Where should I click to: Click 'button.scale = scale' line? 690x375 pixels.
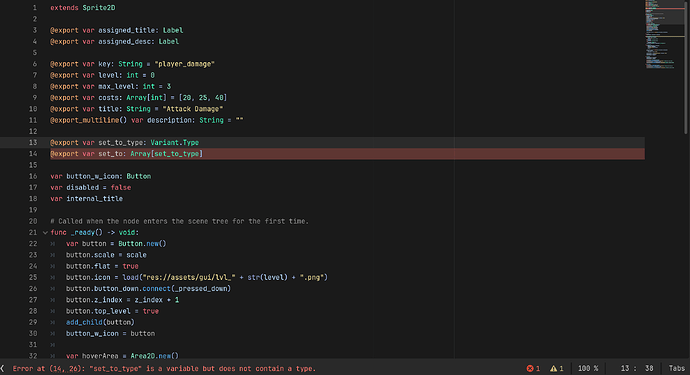106,255
